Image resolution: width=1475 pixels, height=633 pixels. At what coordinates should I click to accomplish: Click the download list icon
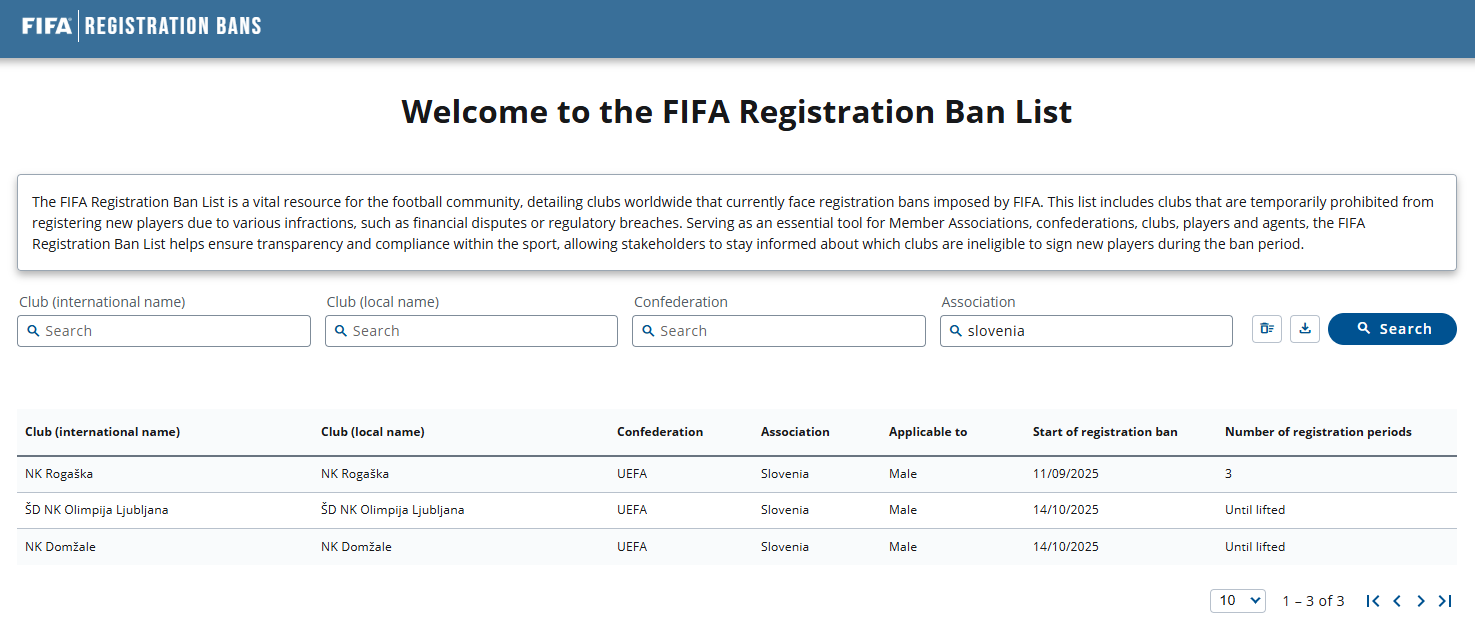(x=1305, y=329)
